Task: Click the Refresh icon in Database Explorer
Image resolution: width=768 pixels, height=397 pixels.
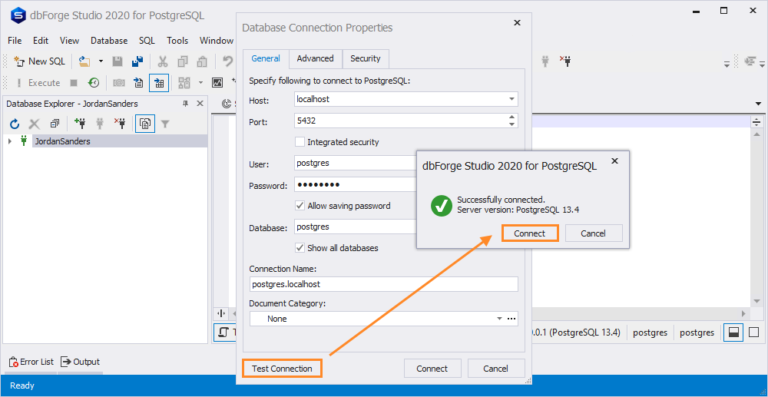Action: [x=14, y=124]
